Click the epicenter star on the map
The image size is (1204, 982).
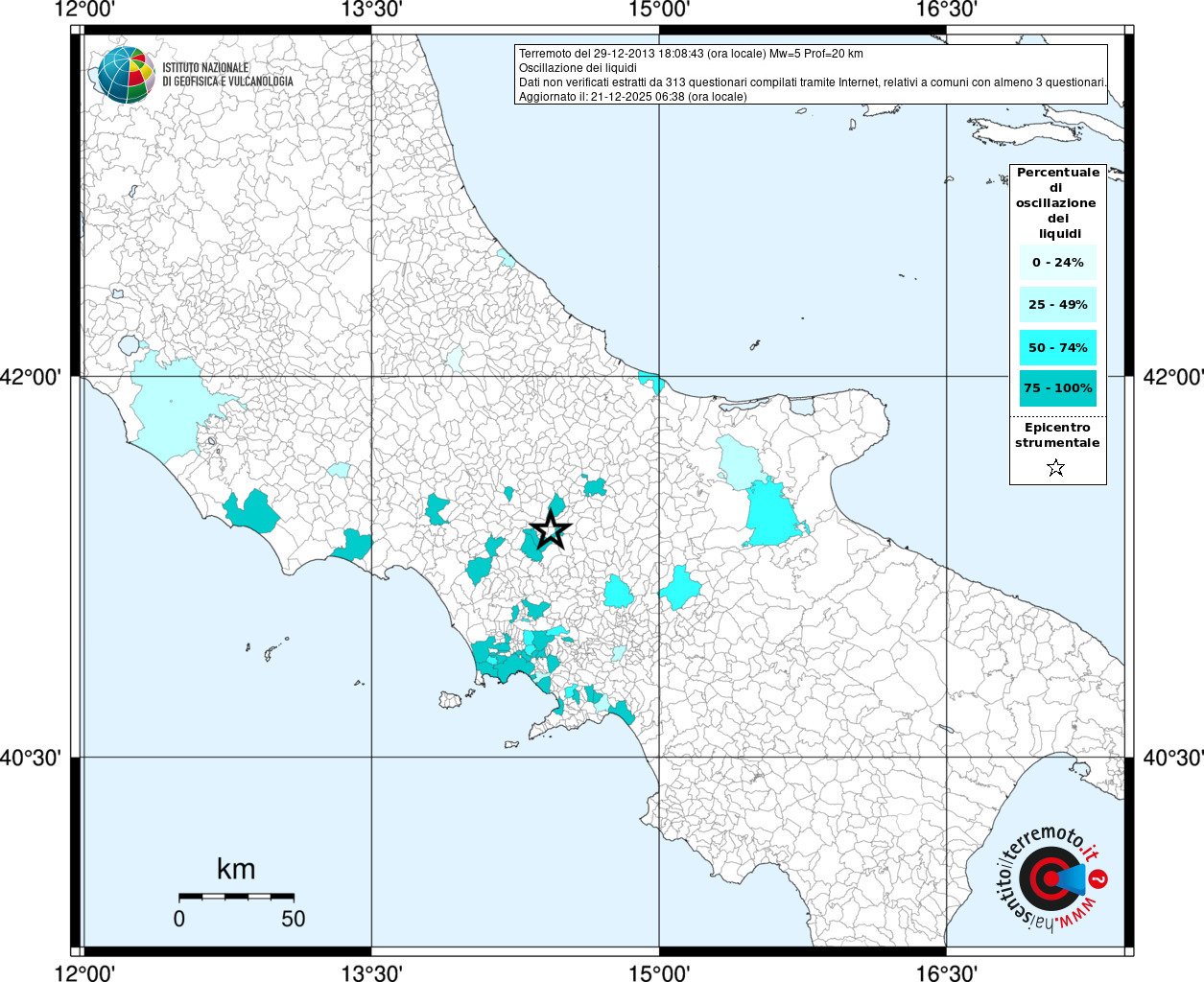point(551,529)
